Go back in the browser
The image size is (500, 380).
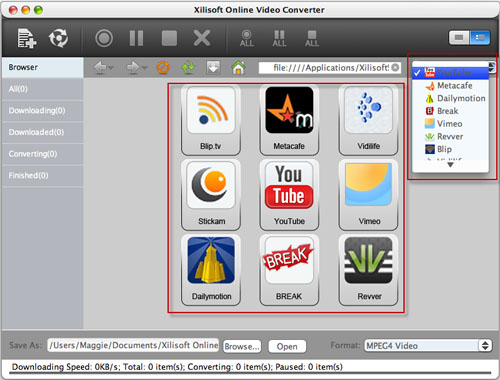[100, 68]
